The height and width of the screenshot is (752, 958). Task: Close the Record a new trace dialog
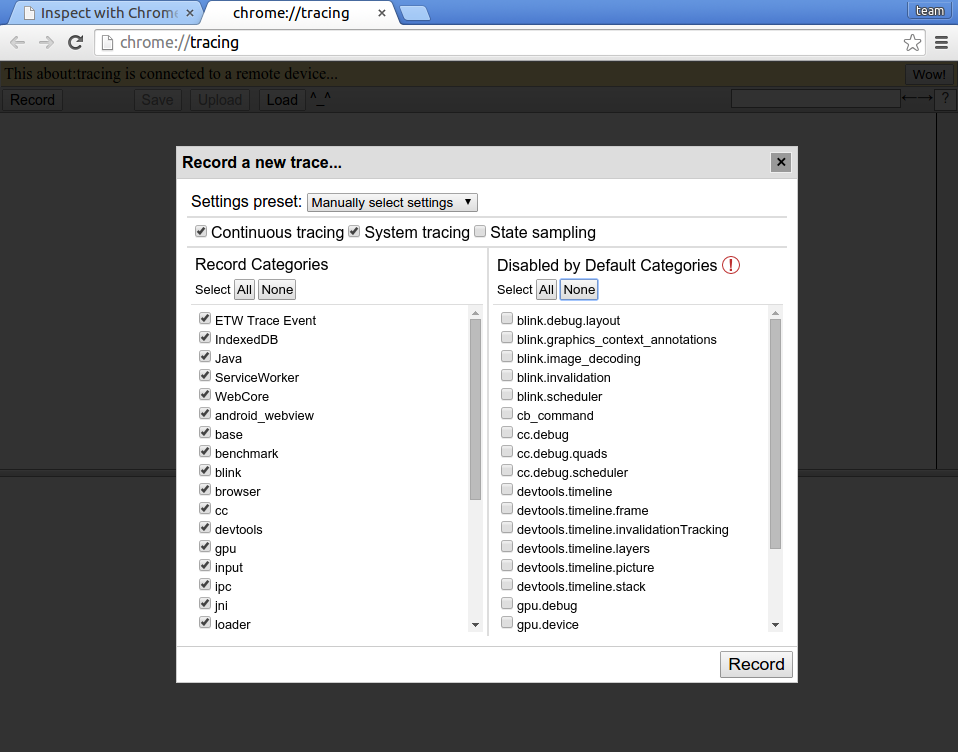782,163
